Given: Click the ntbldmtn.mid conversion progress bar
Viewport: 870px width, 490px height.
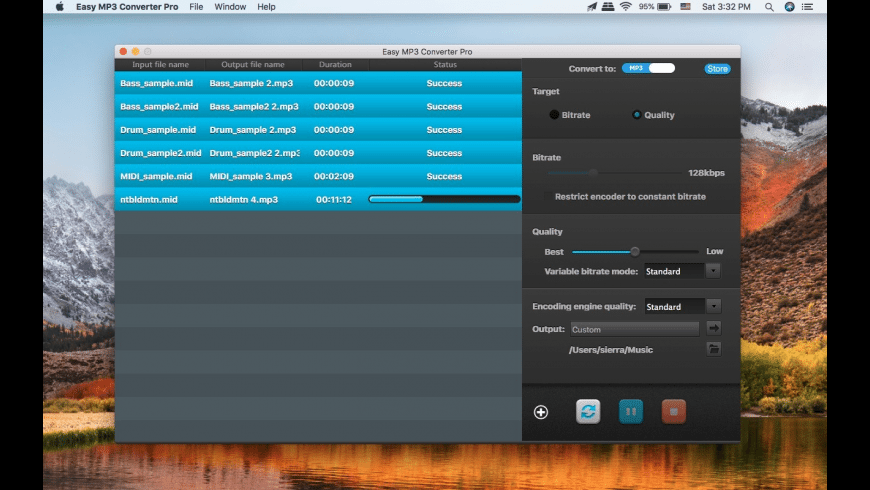Looking at the screenshot, I should tap(444, 199).
